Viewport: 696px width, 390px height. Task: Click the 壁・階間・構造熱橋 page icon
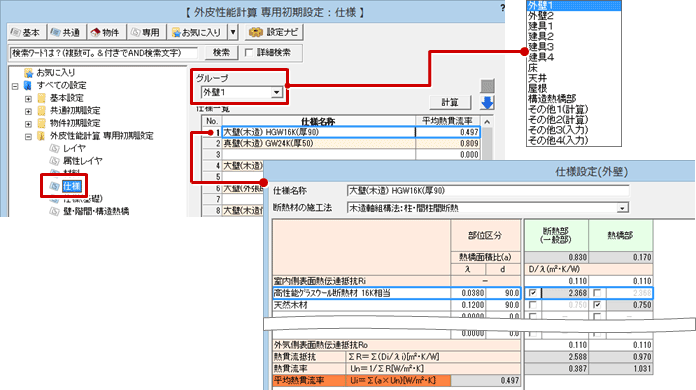click(x=55, y=211)
